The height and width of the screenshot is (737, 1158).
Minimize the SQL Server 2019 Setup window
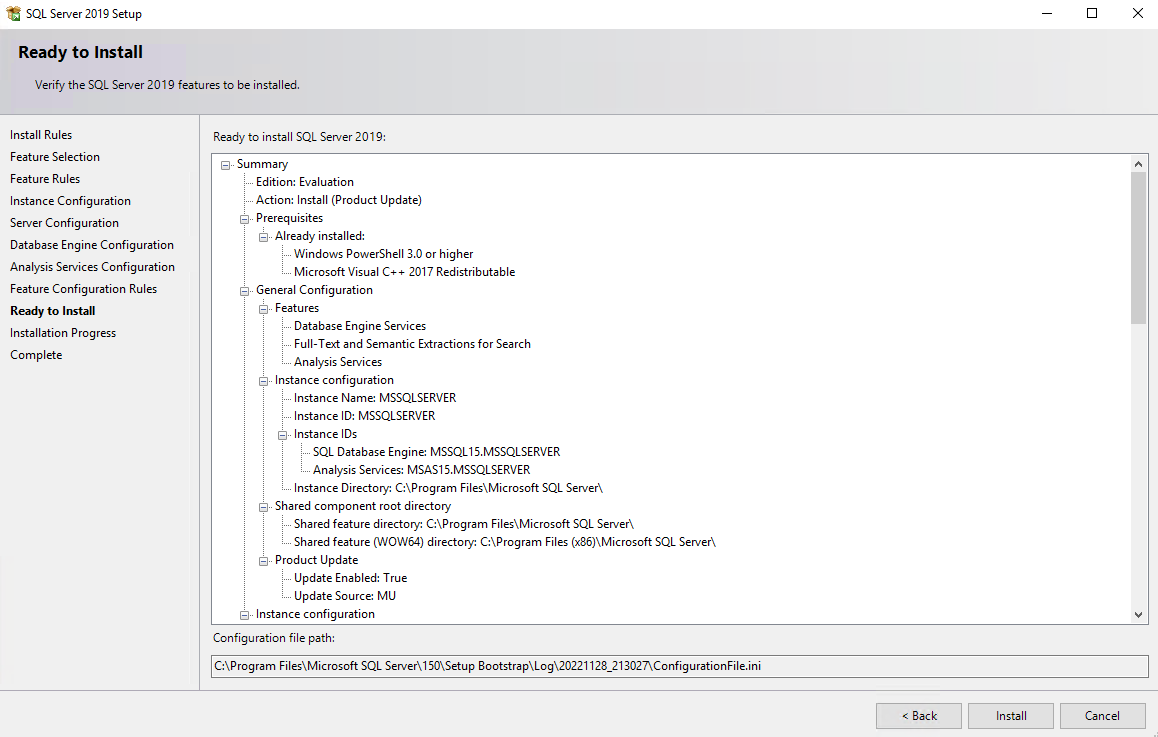(1046, 13)
